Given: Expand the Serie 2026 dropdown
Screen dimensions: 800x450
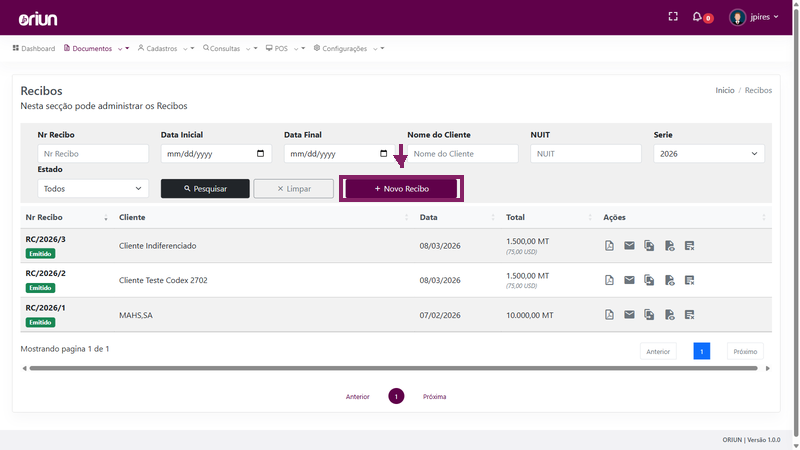Looking at the screenshot, I should click(x=709, y=154).
